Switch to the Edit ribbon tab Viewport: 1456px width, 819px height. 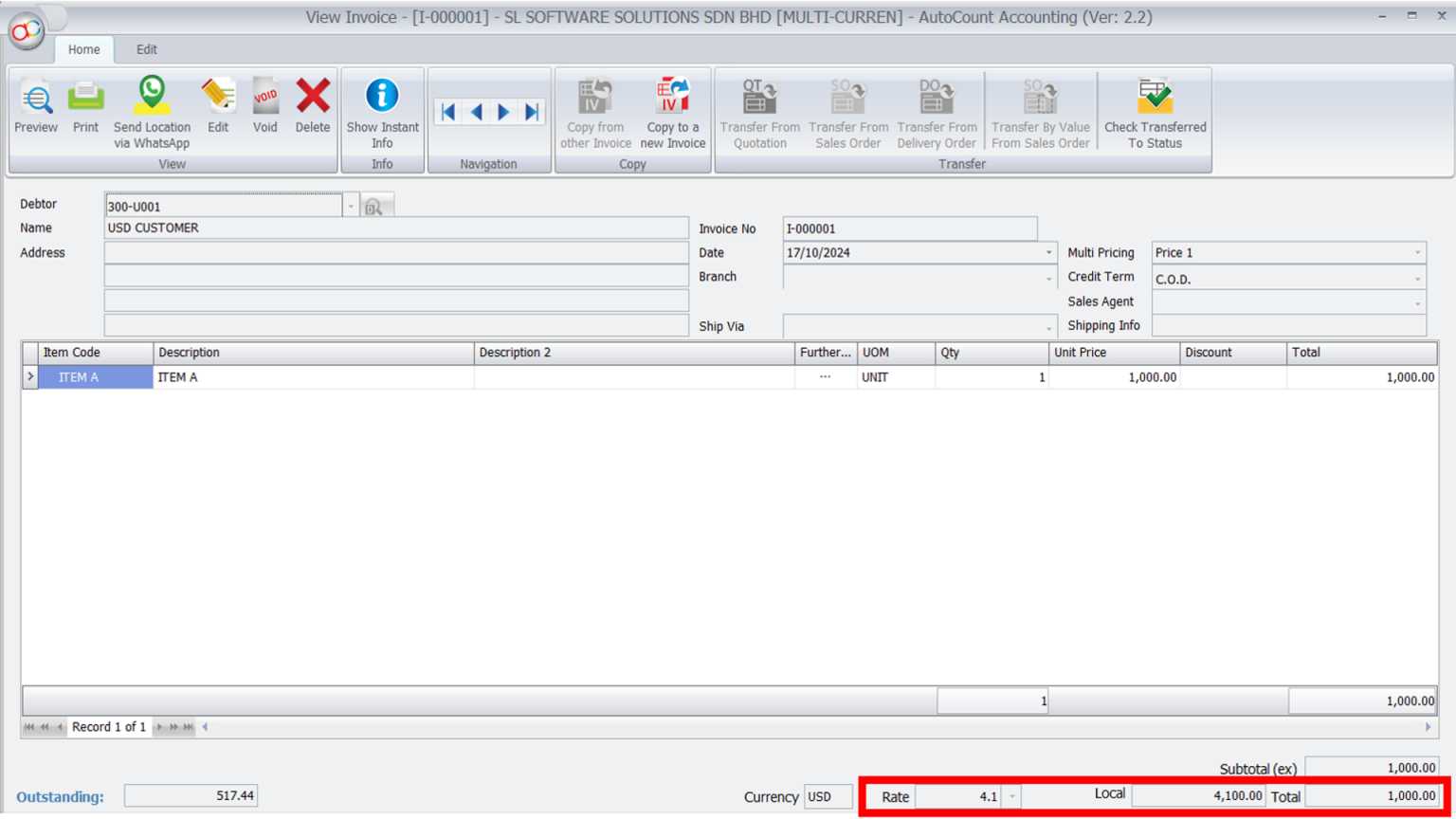tap(146, 49)
